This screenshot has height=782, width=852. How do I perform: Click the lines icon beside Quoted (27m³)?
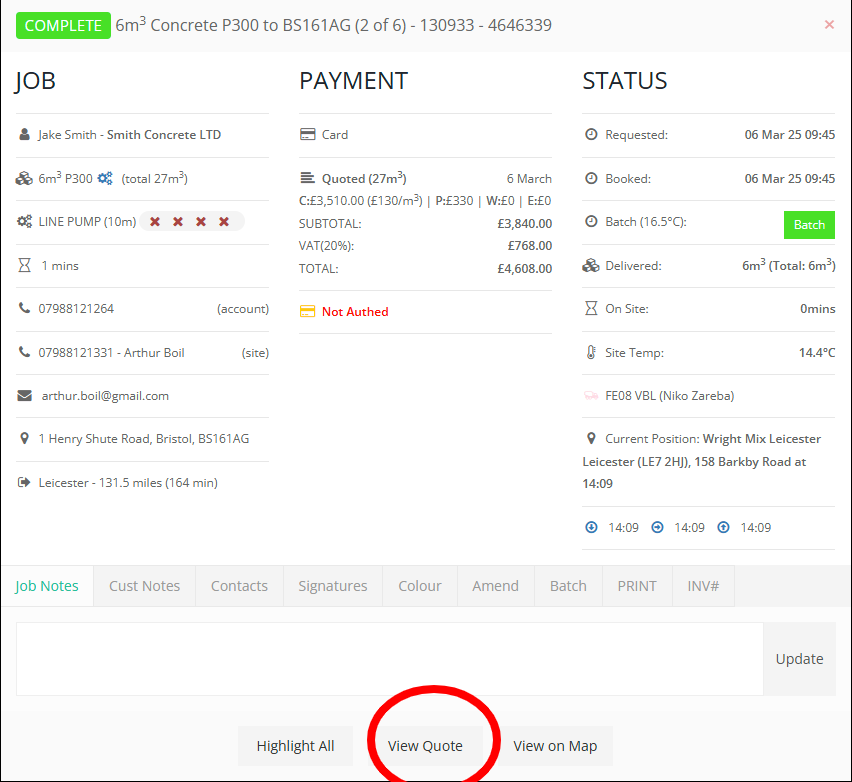(x=307, y=178)
